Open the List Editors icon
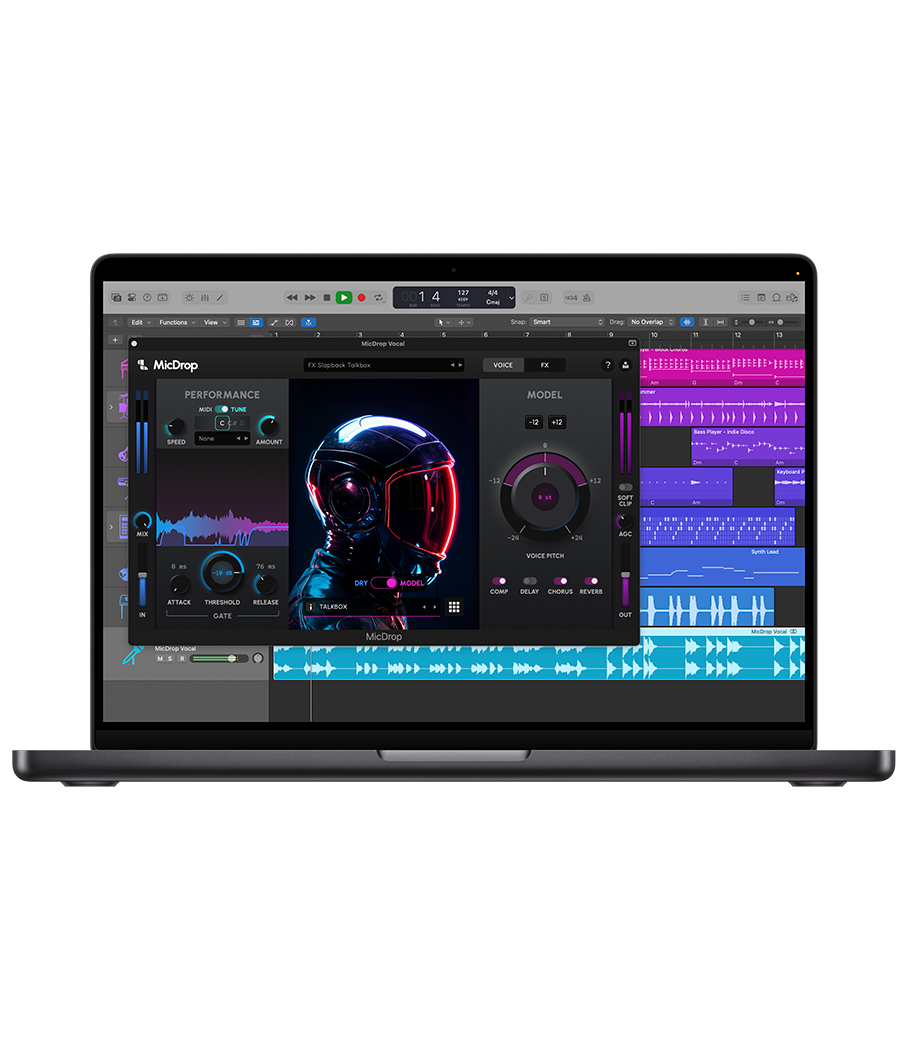Image resolution: width=908 pixels, height=1040 pixels. 746,298
